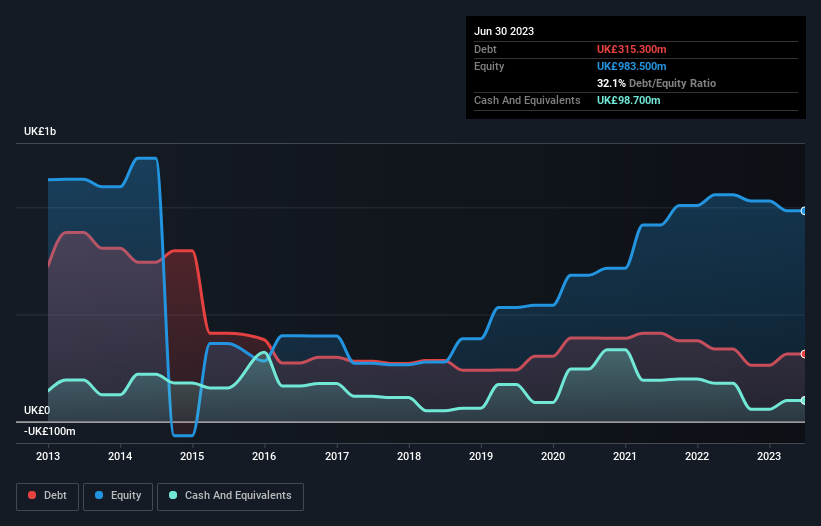Toggle the Equity series legend button
The width and height of the screenshot is (821, 526).
pyautogui.click(x=118, y=496)
